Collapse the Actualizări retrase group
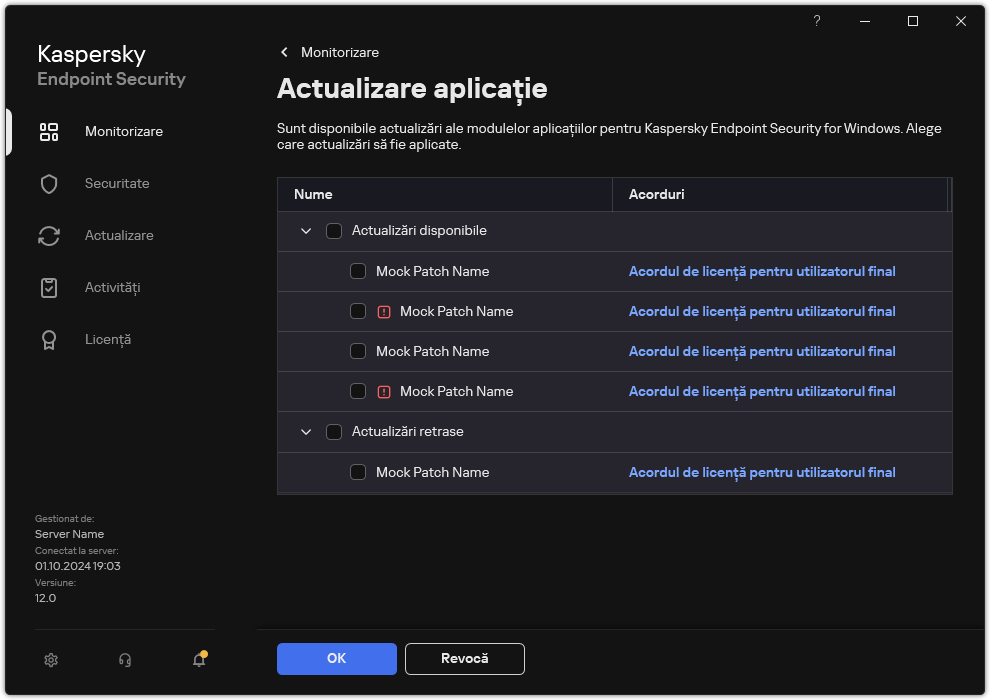The width and height of the screenshot is (990, 700). [x=306, y=431]
